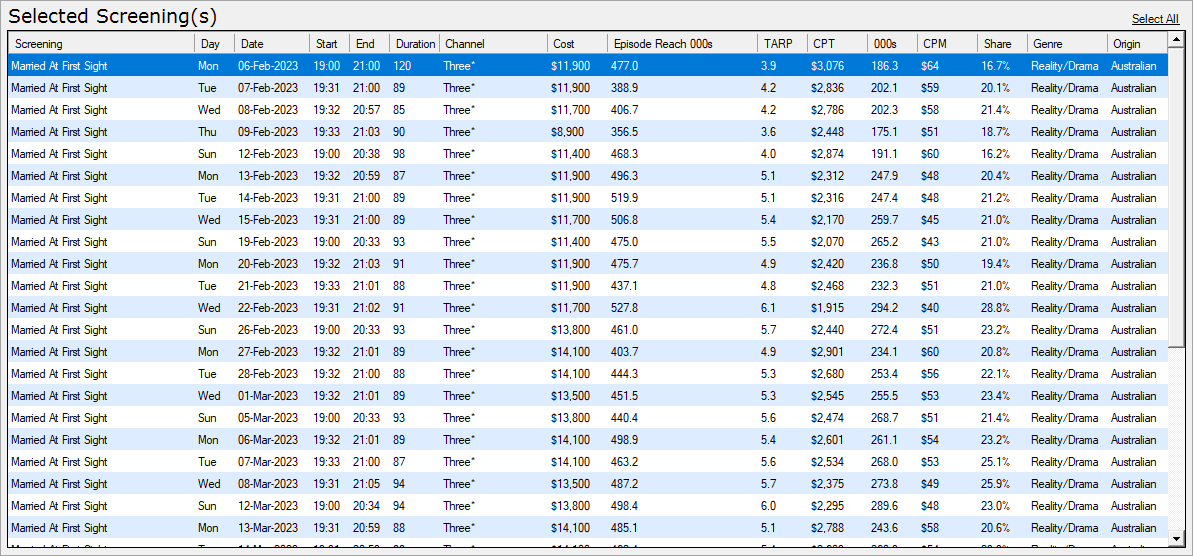Click the 289.6 000s value
The width and height of the screenshot is (1193, 556).
point(885,506)
